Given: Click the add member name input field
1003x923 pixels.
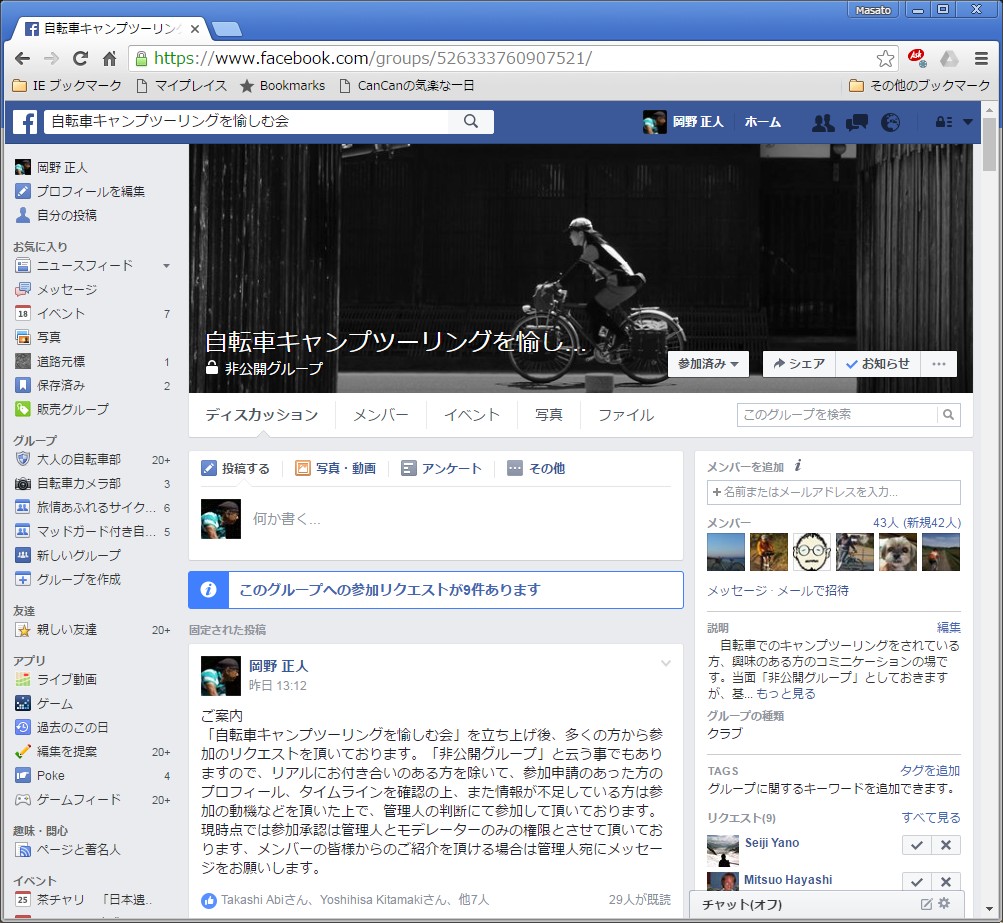Looking at the screenshot, I should (x=833, y=492).
